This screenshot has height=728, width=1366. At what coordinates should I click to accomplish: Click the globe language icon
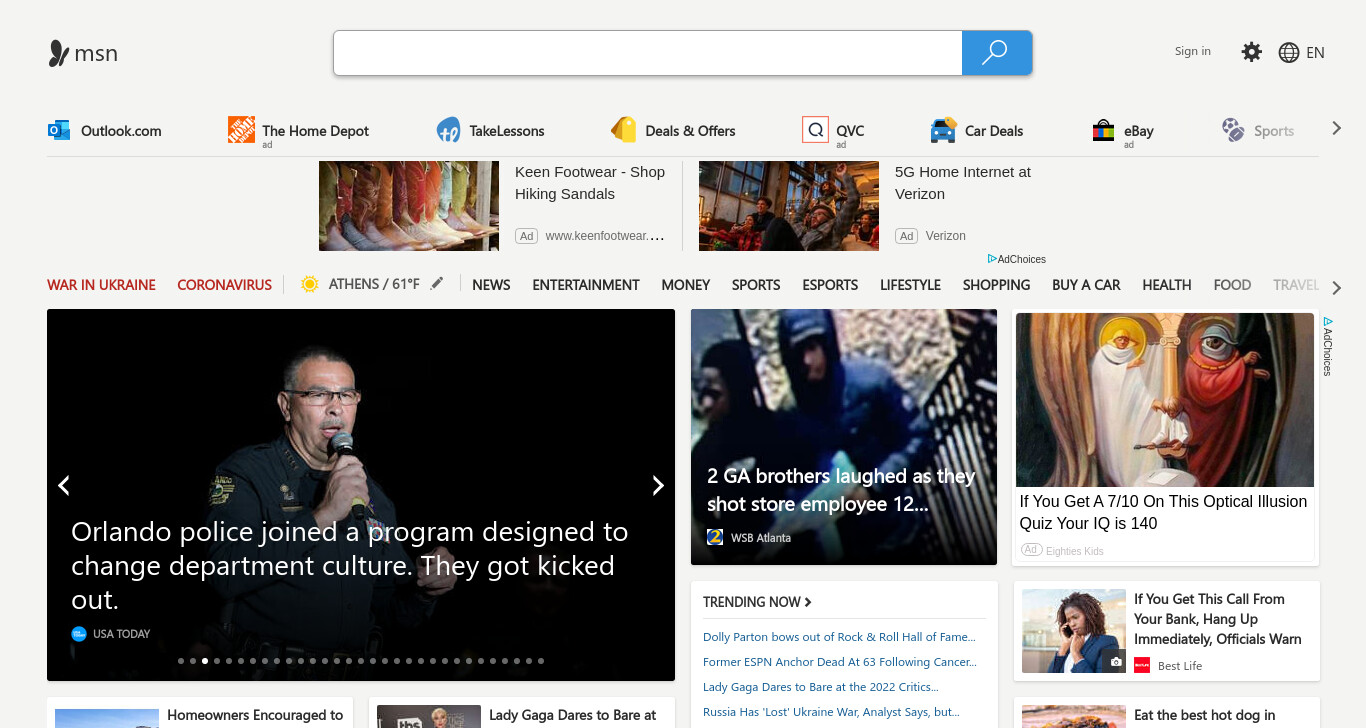pos(1289,53)
